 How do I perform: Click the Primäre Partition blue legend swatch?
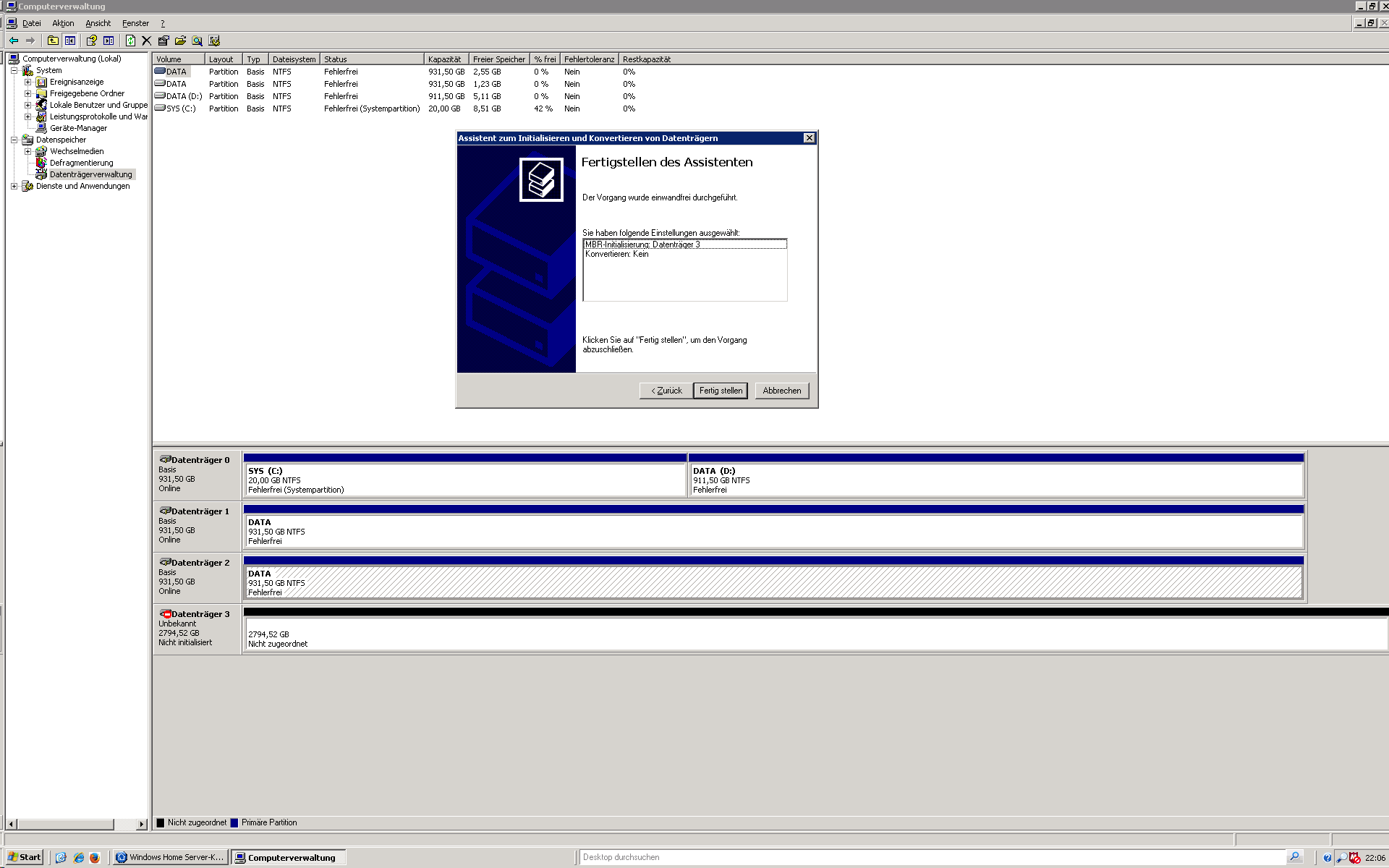coord(234,822)
